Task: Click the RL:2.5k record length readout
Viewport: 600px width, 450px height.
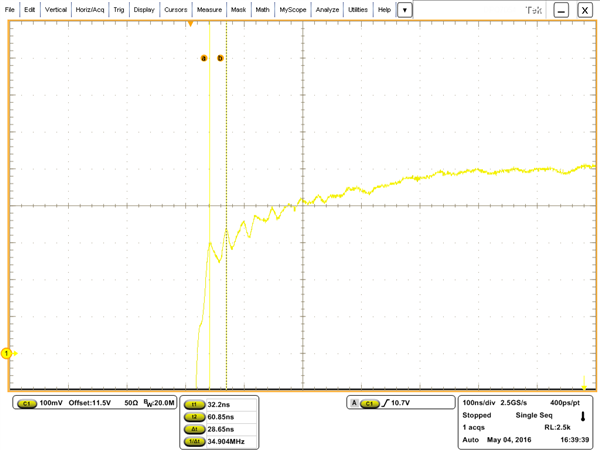Action: pyautogui.click(x=558, y=427)
